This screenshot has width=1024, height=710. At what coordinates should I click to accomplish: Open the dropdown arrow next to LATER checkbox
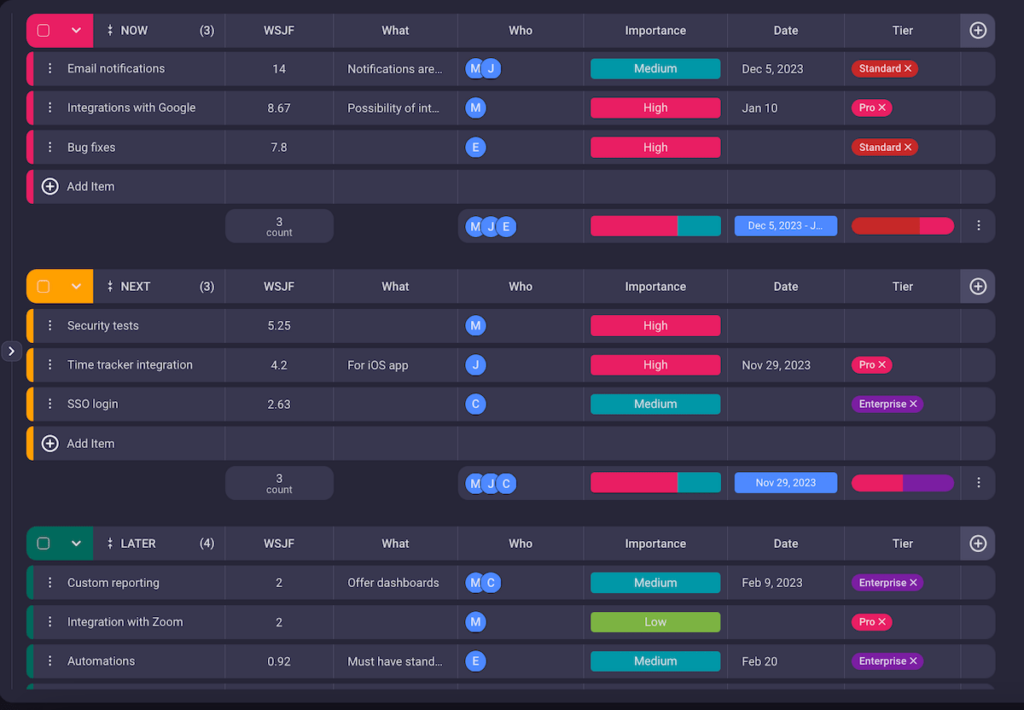[74, 543]
